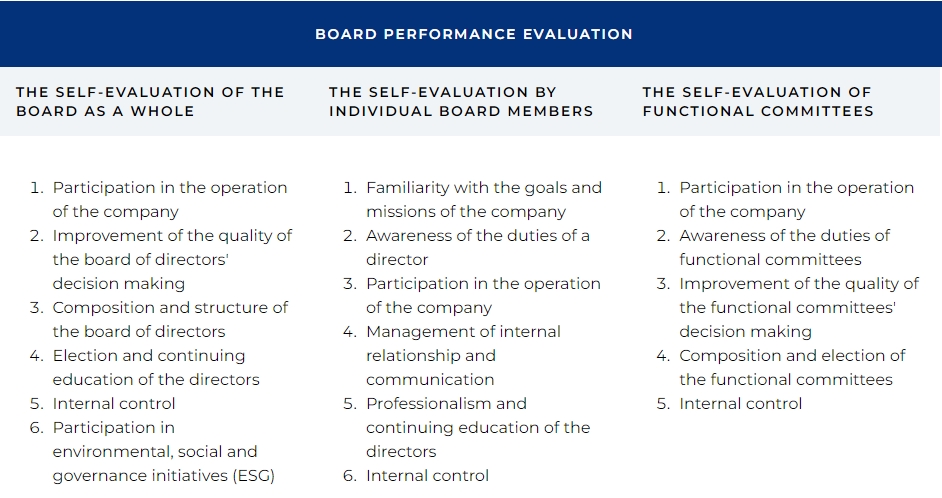Viewport: 942px width, 498px height.
Task: Click 'Composition and election of the functional committees'
Action: tap(792, 368)
